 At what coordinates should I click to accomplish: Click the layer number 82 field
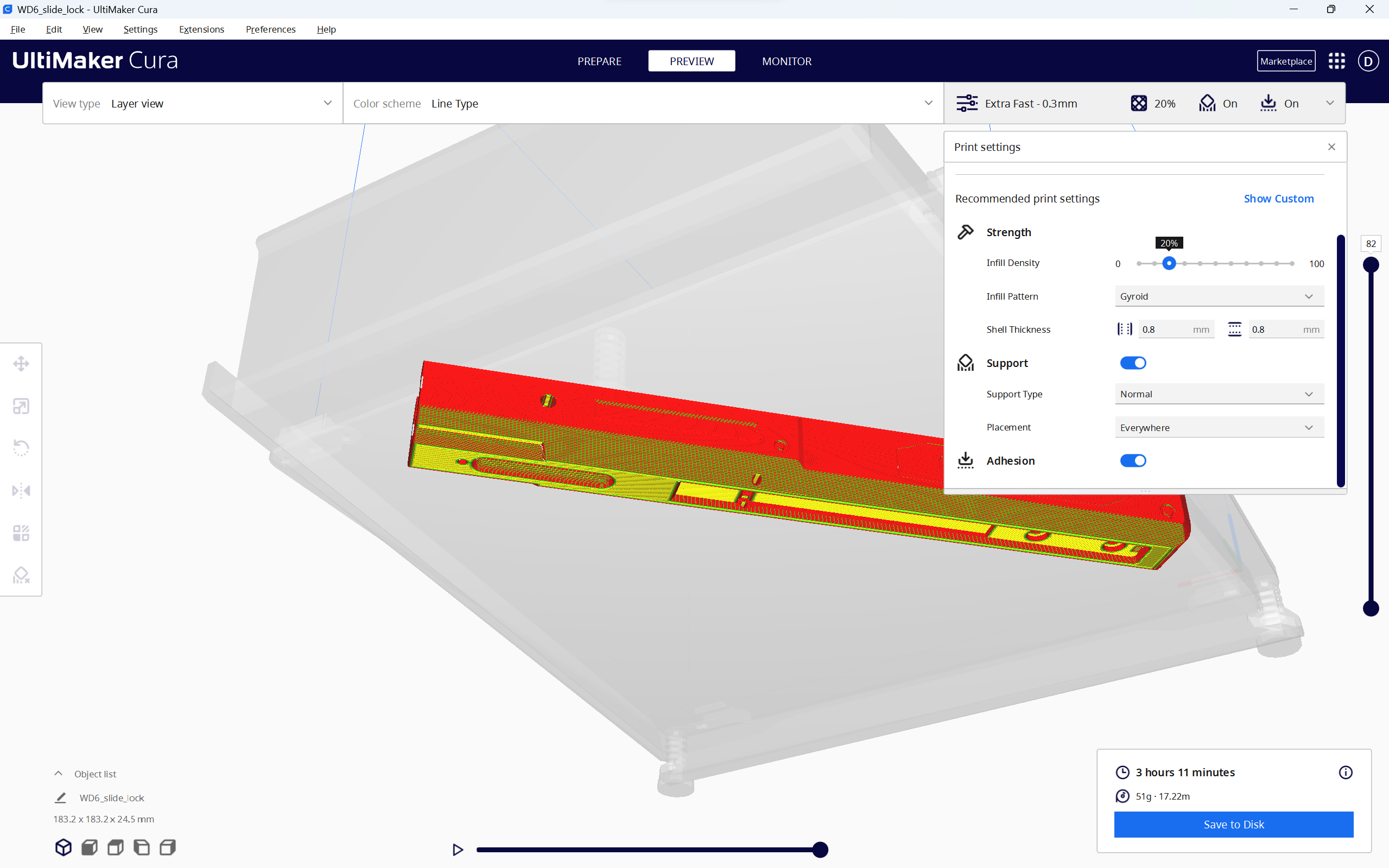(1371, 243)
